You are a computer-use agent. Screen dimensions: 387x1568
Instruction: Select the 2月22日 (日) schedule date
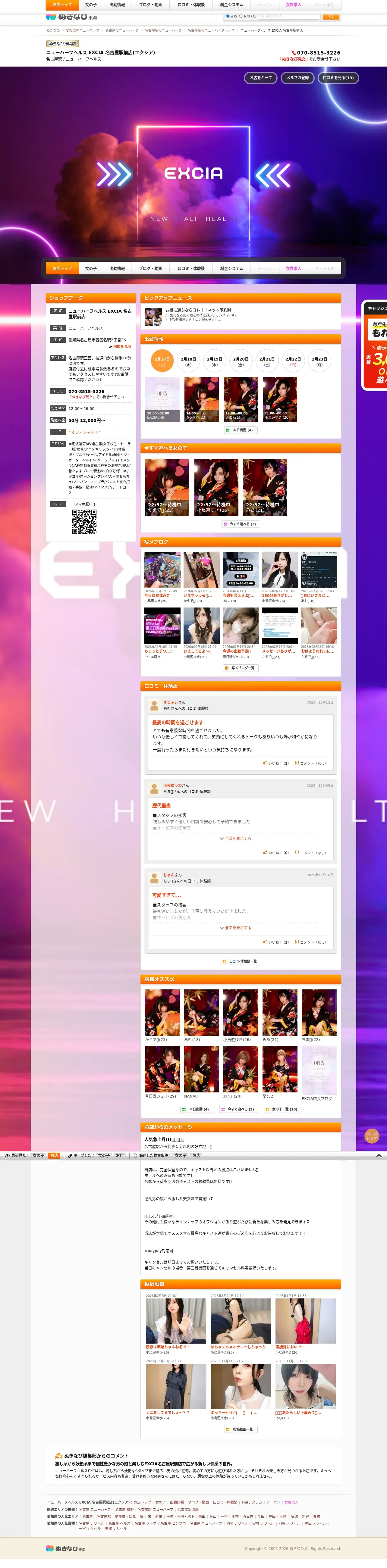click(293, 360)
